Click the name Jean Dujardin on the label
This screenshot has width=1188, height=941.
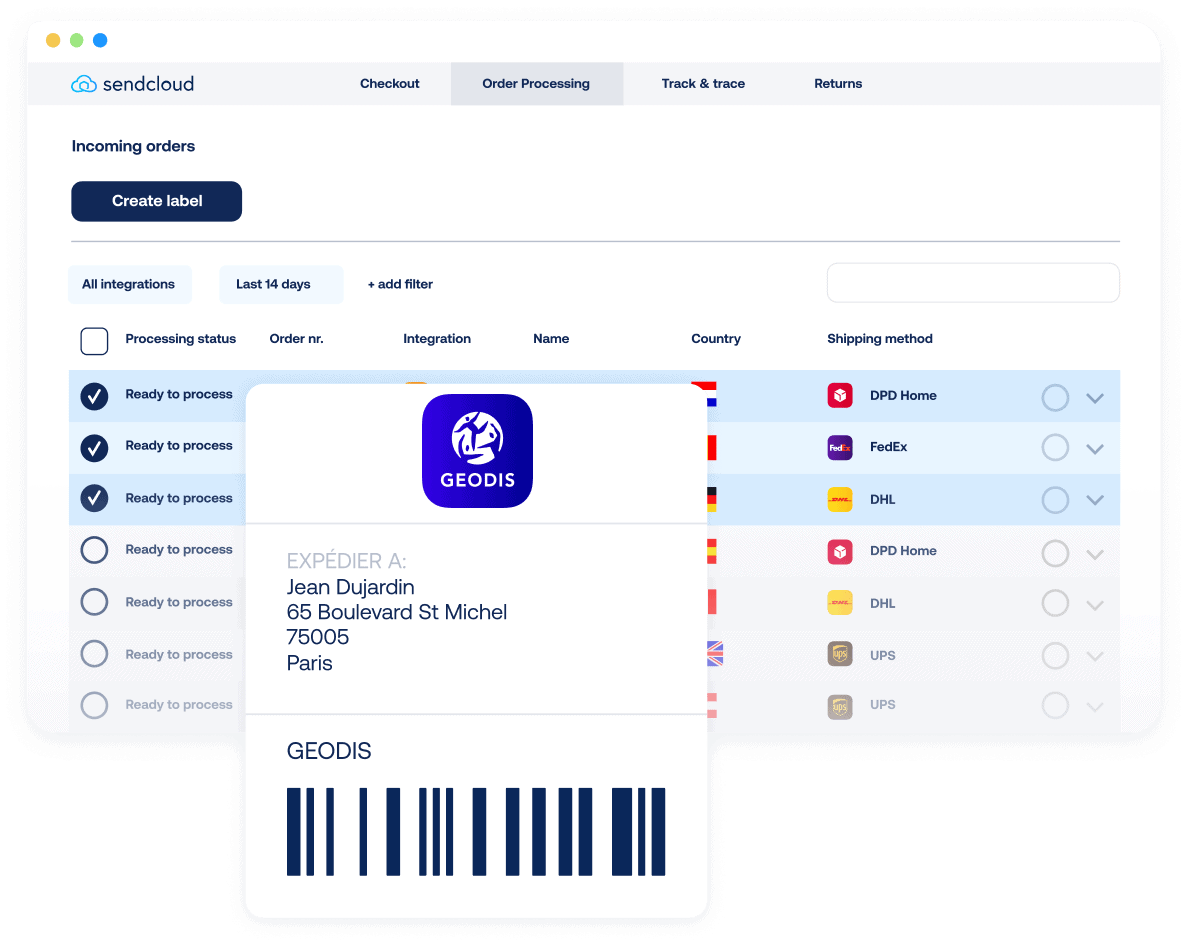pyautogui.click(x=350, y=587)
